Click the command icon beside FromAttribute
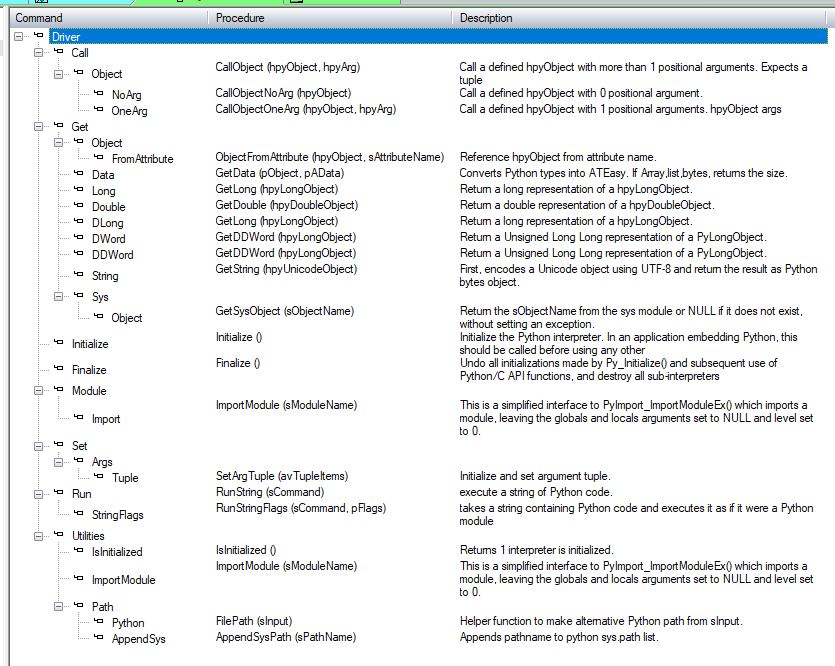This screenshot has width=835, height=666. click(x=99, y=157)
